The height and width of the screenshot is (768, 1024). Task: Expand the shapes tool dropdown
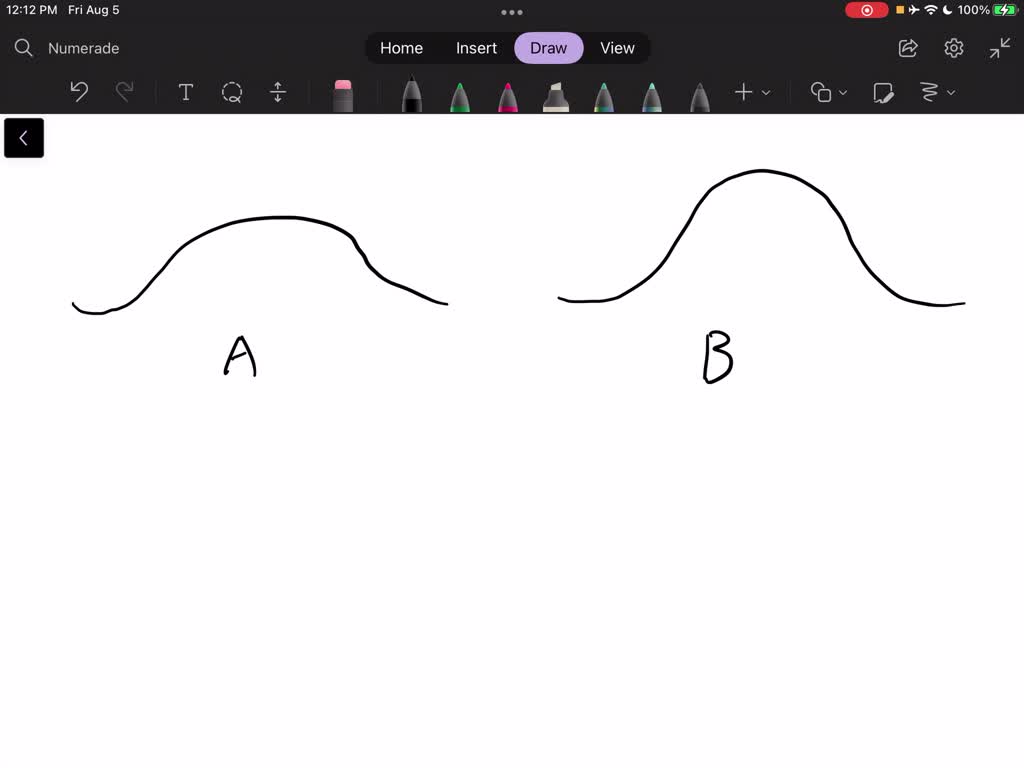tap(827, 92)
